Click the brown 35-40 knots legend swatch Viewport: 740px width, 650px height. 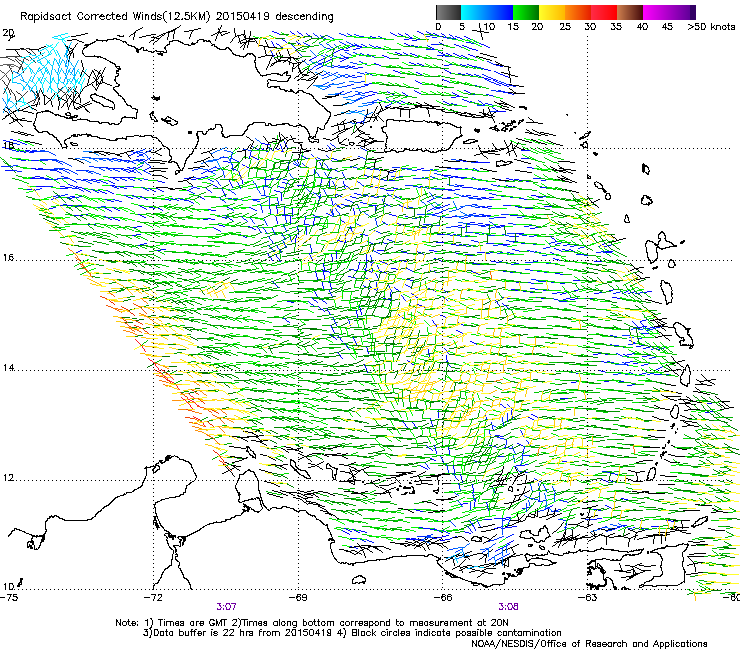[630, 12]
